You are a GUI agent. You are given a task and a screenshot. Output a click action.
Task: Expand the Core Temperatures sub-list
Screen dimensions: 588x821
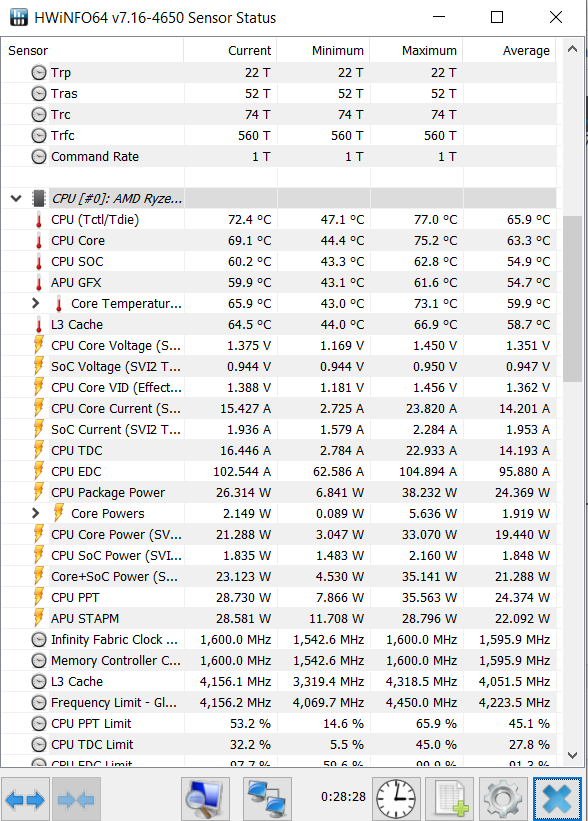point(35,303)
